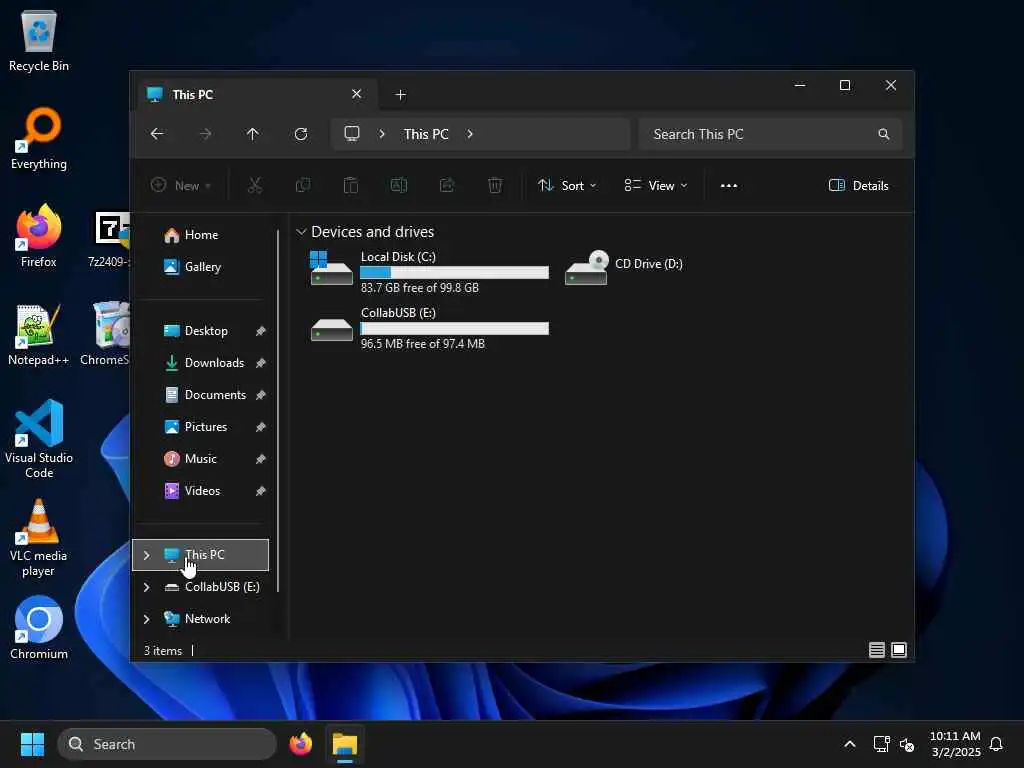Image resolution: width=1024 pixels, height=768 pixels.
Task: Go up one folder level with up arrow
Action: tap(253, 134)
